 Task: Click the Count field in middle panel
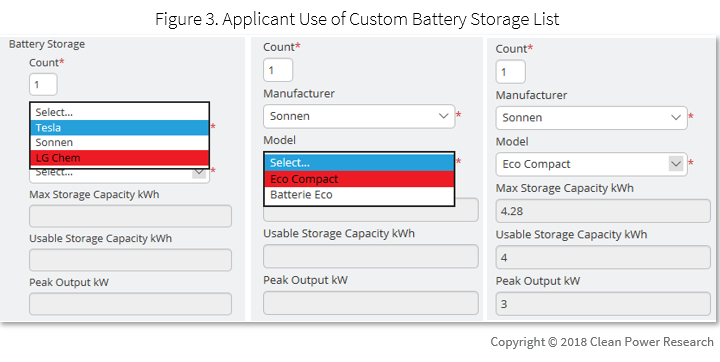tap(278, 70)
